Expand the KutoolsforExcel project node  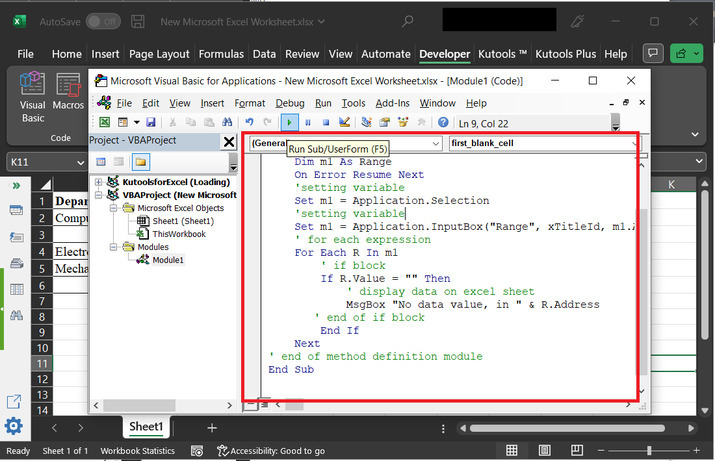tap(99, 182)
